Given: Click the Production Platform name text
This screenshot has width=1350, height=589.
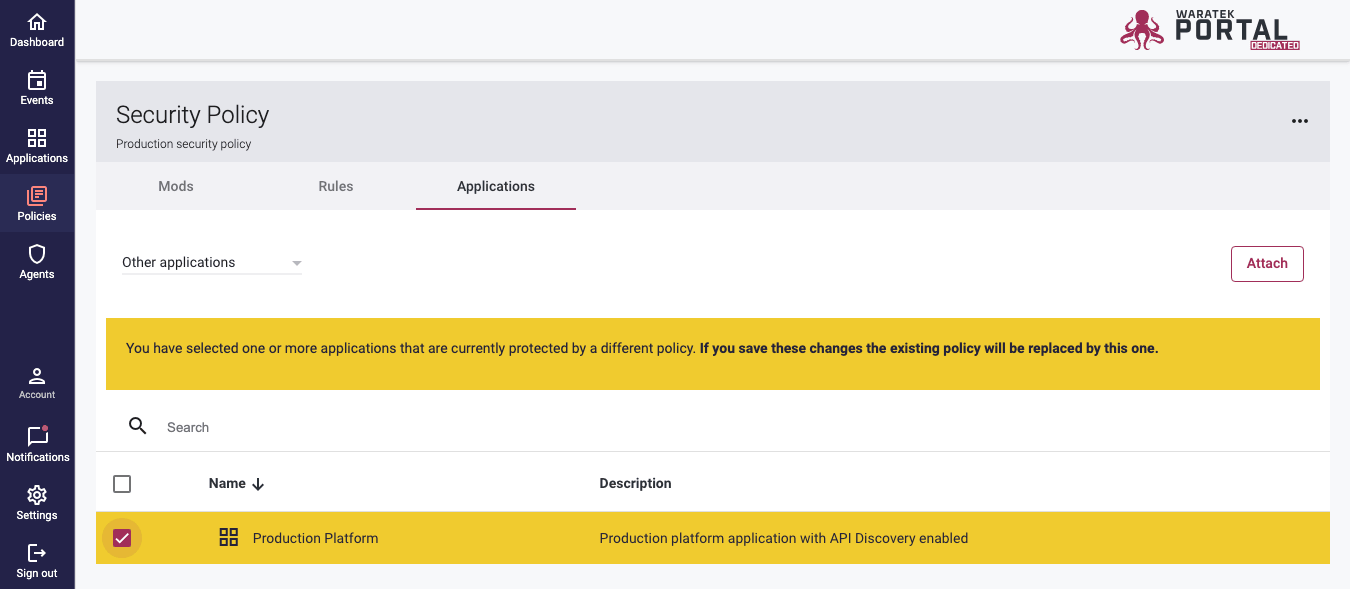Looking at the screenshot, I should tap(315, 538).
